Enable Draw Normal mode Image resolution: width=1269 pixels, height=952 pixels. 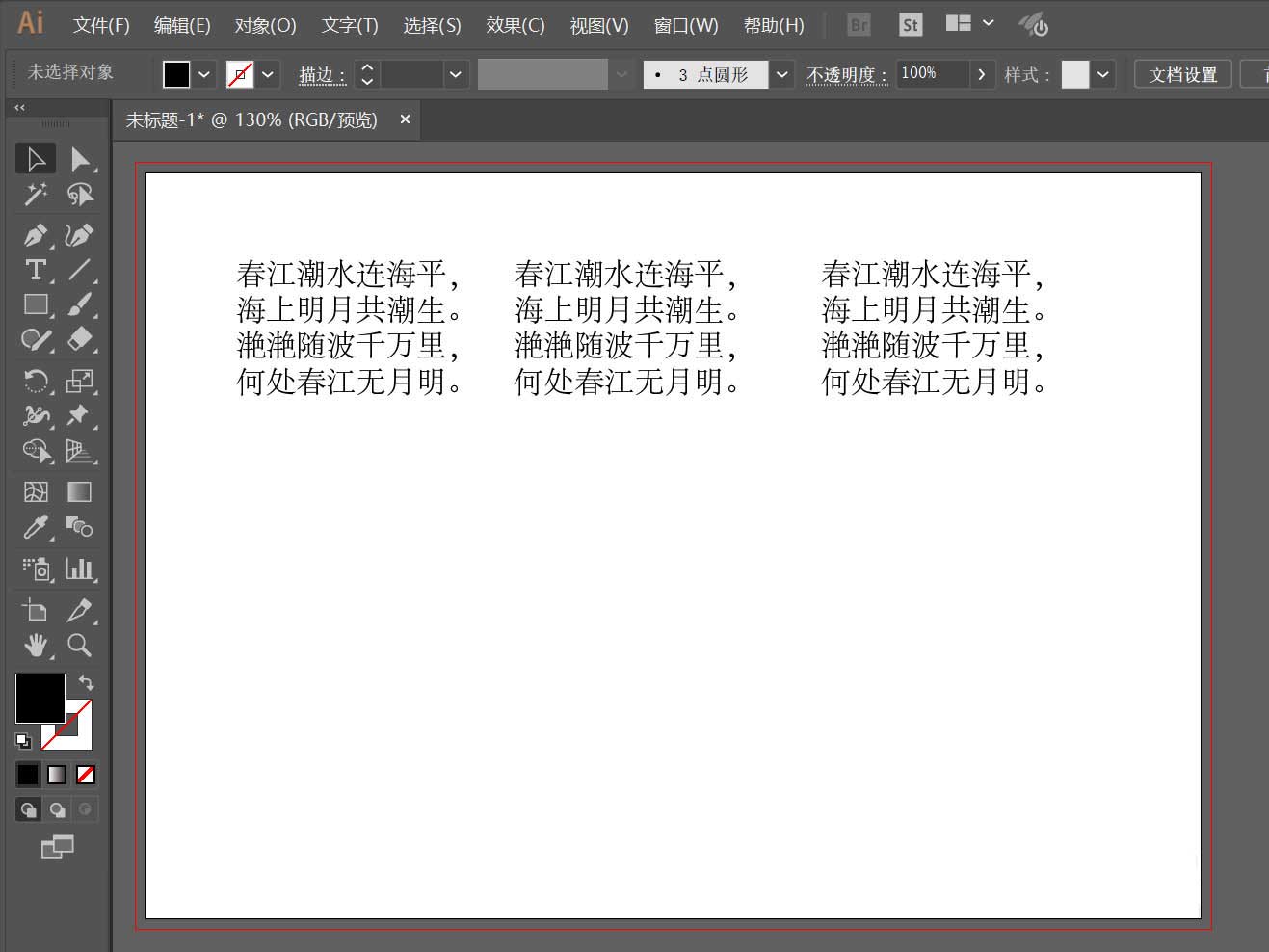tap(28, 809)
